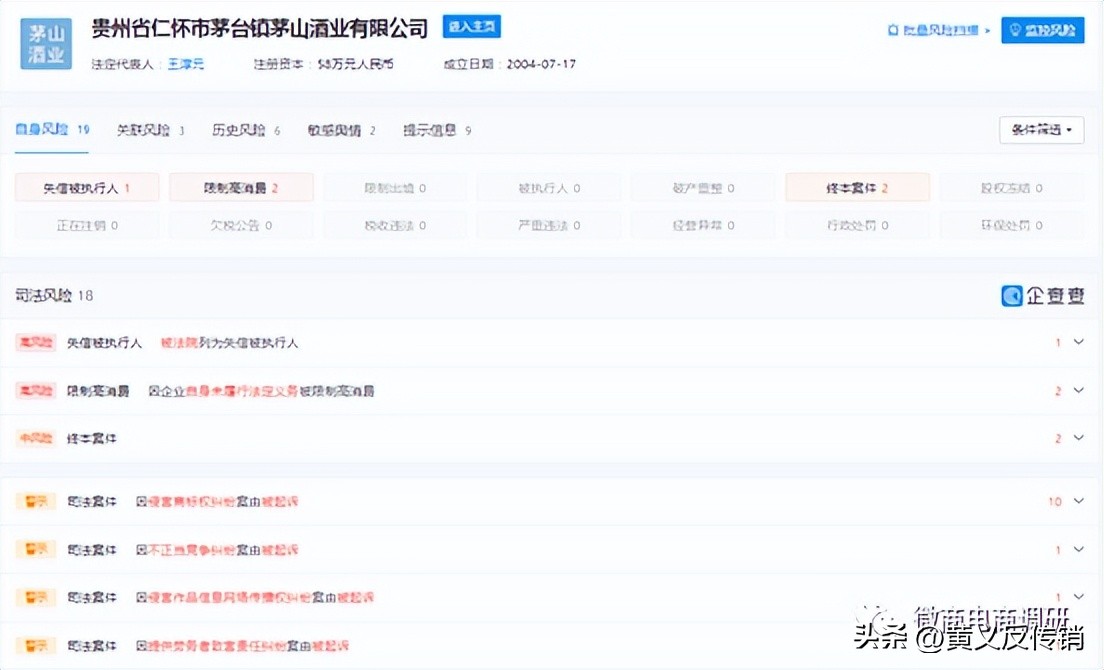Click the 进入主页 button
Viewport: 1104px width, 670px height.
471,27
